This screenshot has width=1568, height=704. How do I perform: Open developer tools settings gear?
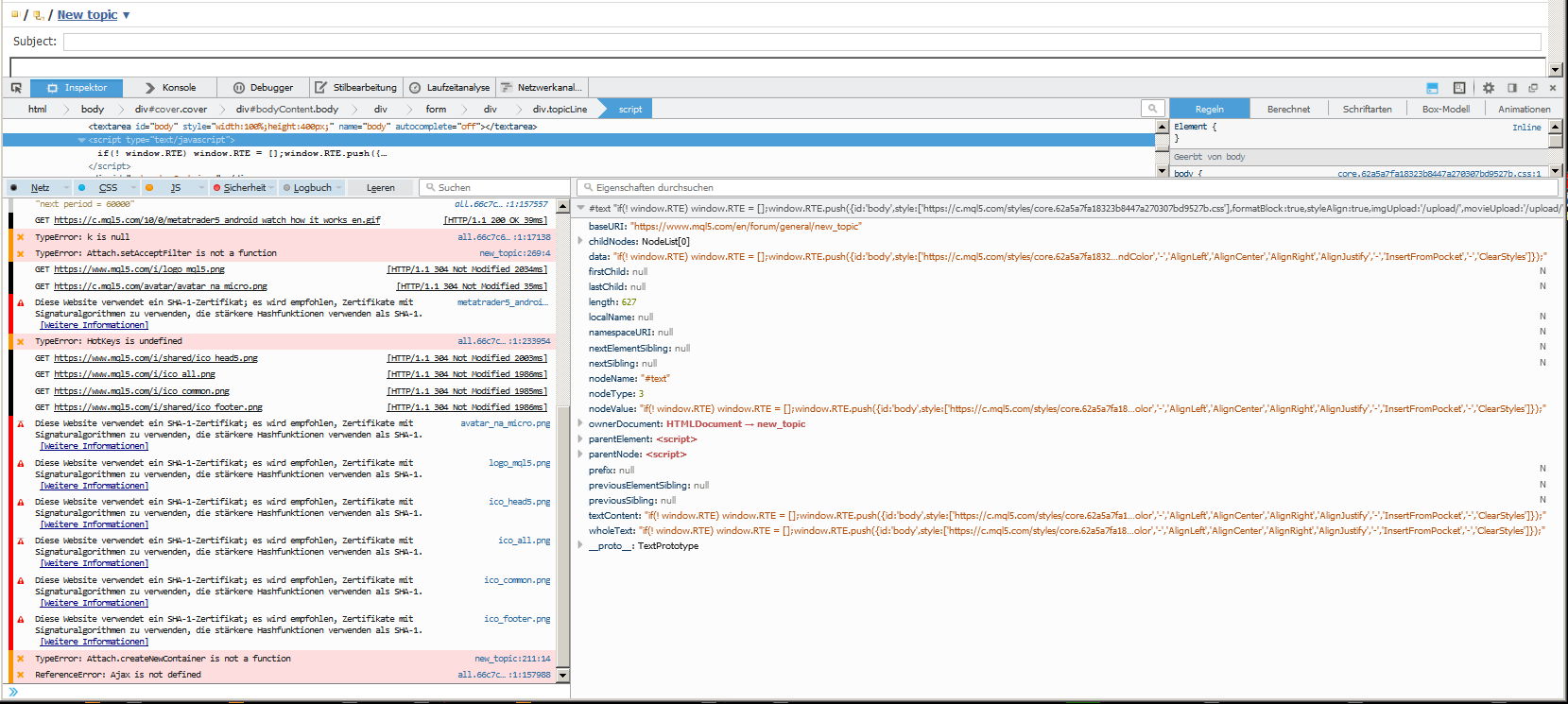tap(1489, 88)
